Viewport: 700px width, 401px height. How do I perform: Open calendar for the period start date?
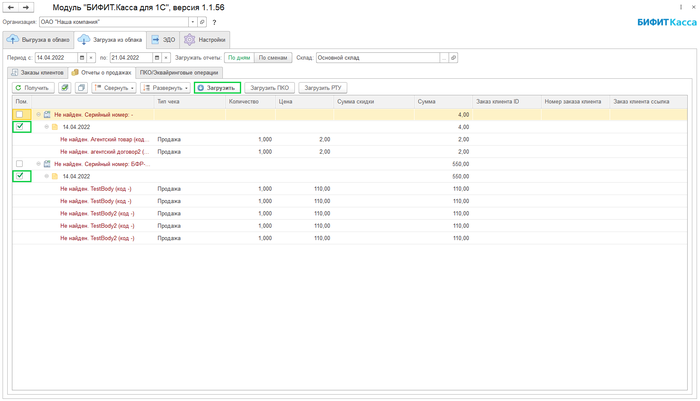82,58
